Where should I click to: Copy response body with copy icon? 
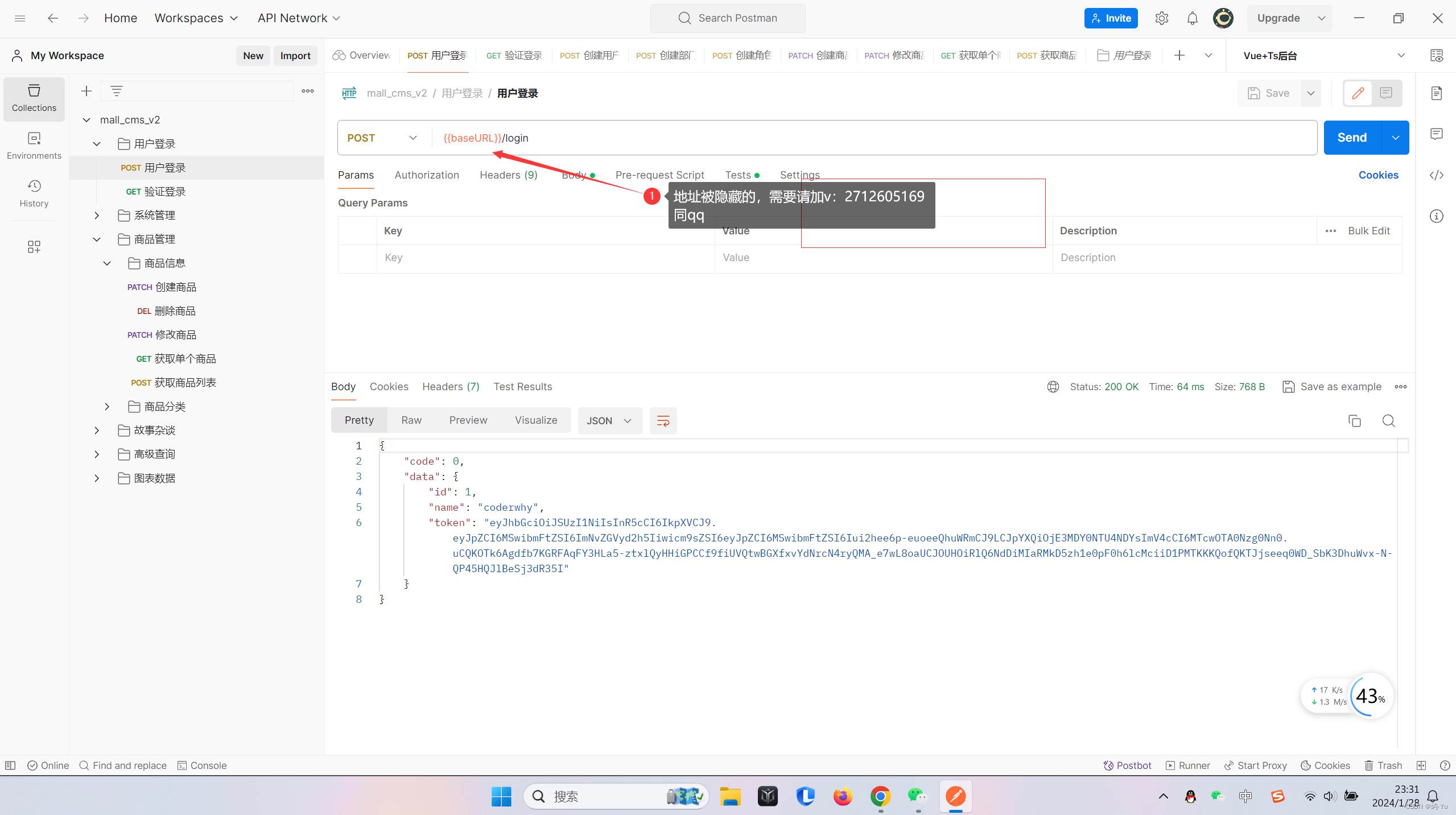1354,421
